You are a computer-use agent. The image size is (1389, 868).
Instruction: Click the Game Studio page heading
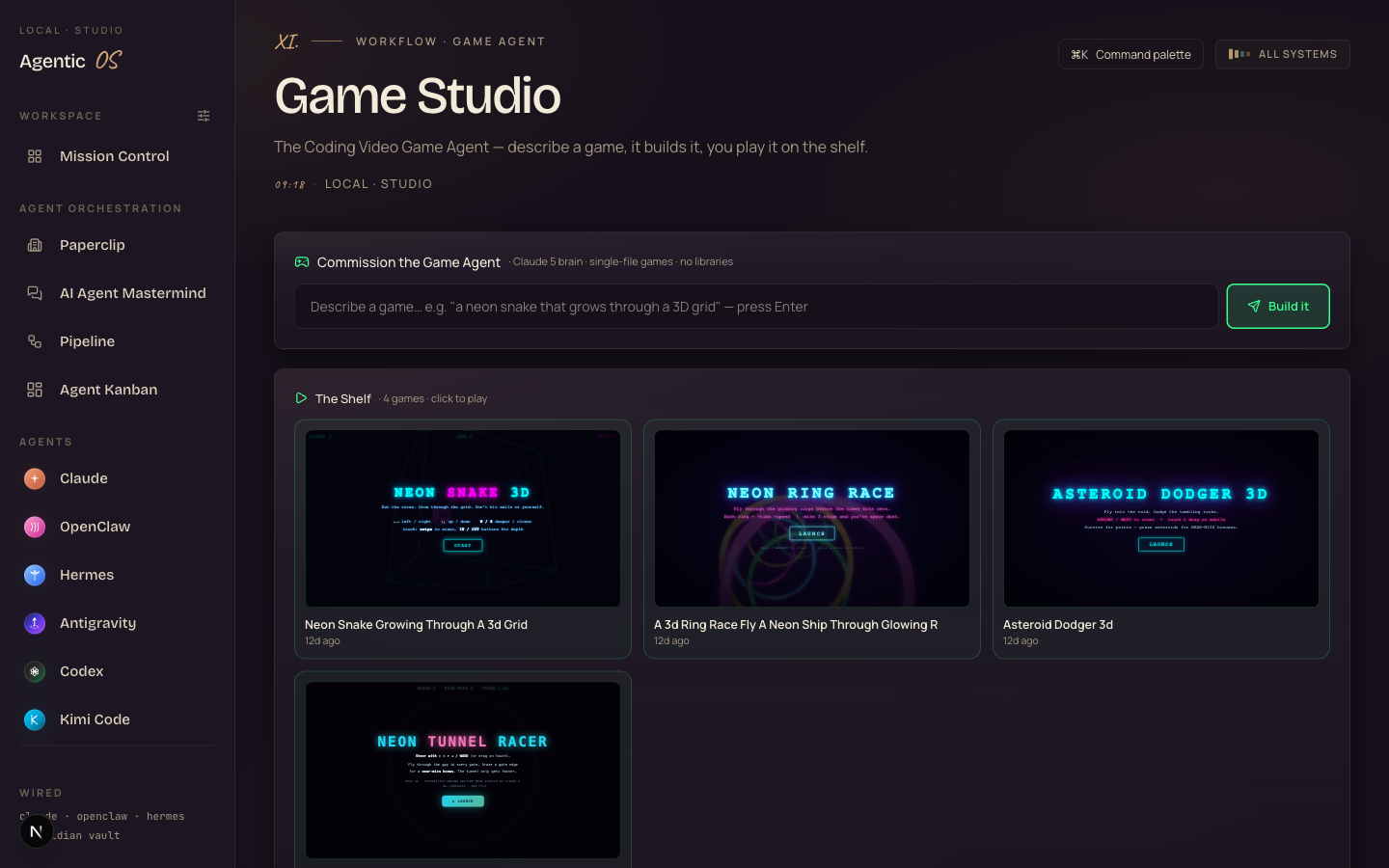click(x=418, y=95)
